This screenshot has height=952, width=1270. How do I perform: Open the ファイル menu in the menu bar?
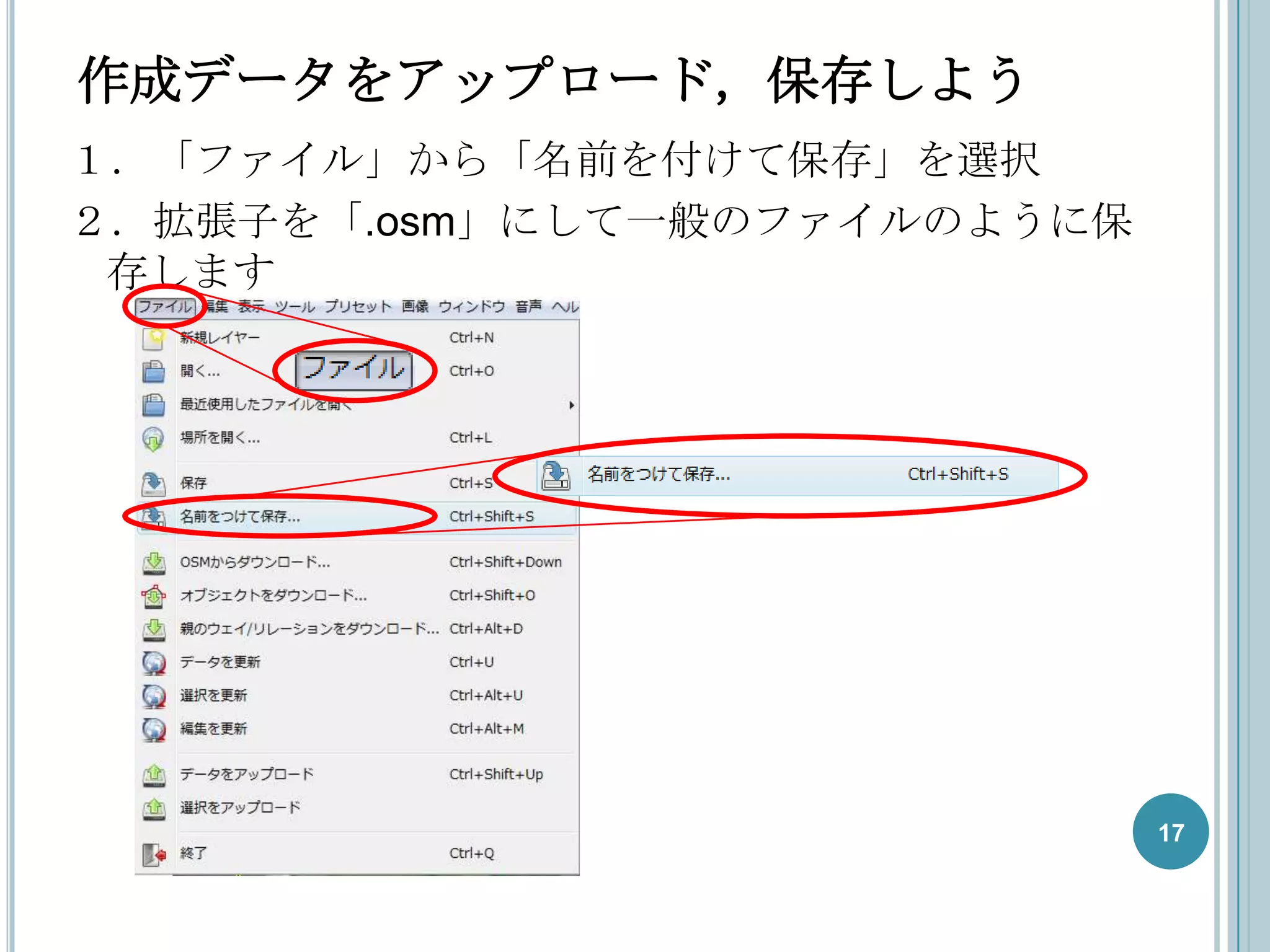(x=165, y=307)
